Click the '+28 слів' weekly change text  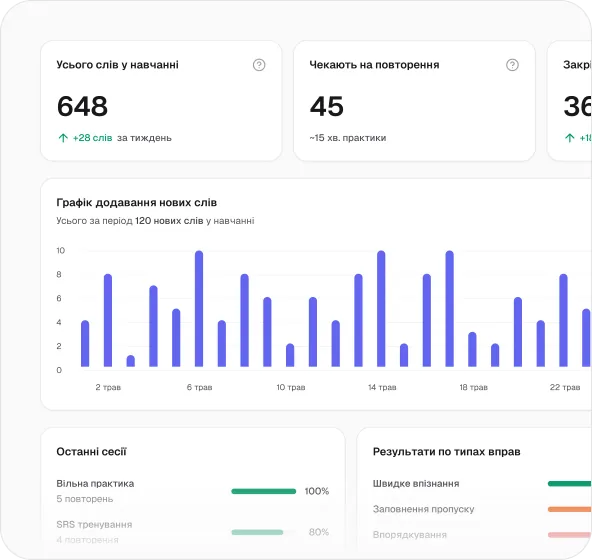92,138
